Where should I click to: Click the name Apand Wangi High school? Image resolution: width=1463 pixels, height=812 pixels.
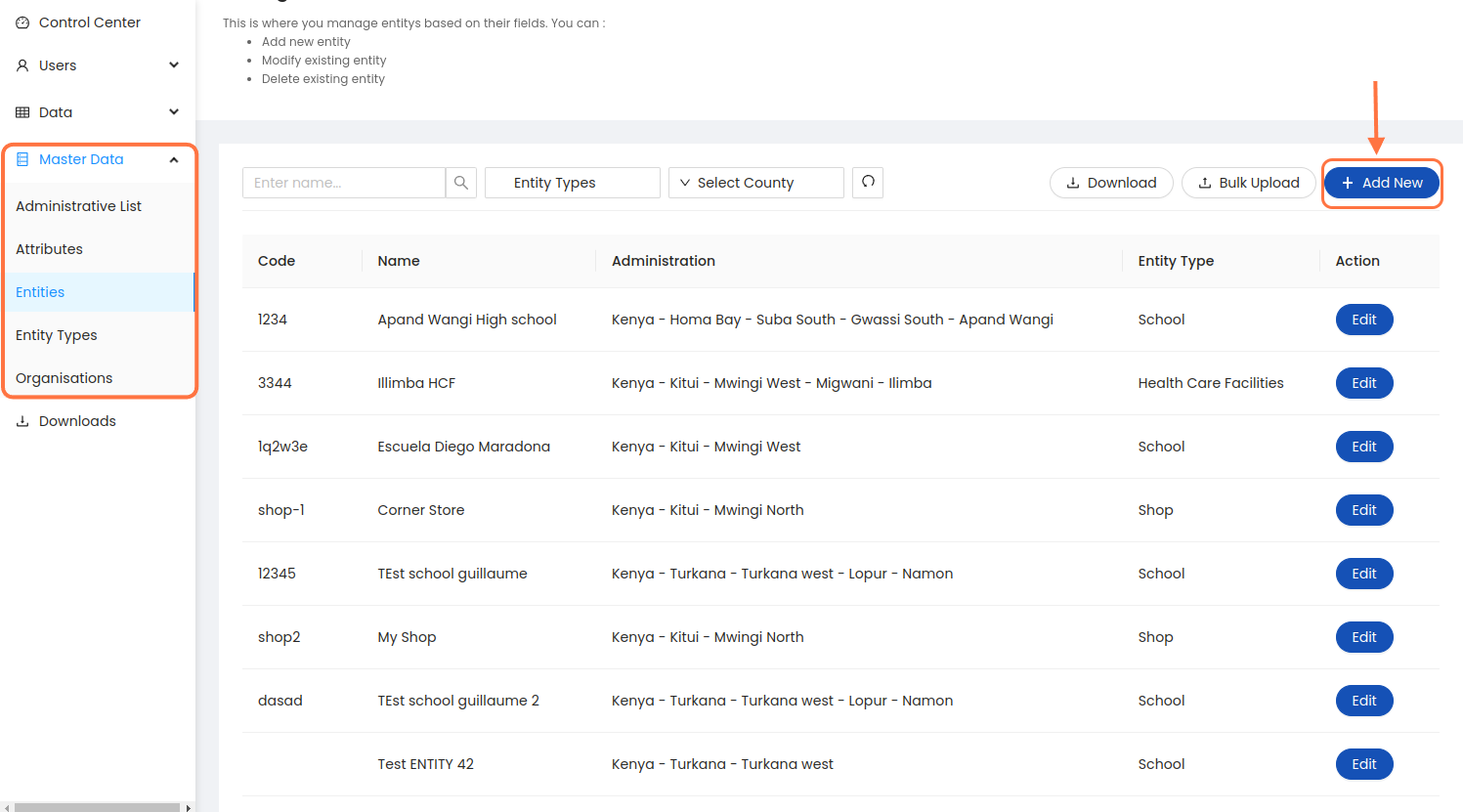[x=467, y=320]
